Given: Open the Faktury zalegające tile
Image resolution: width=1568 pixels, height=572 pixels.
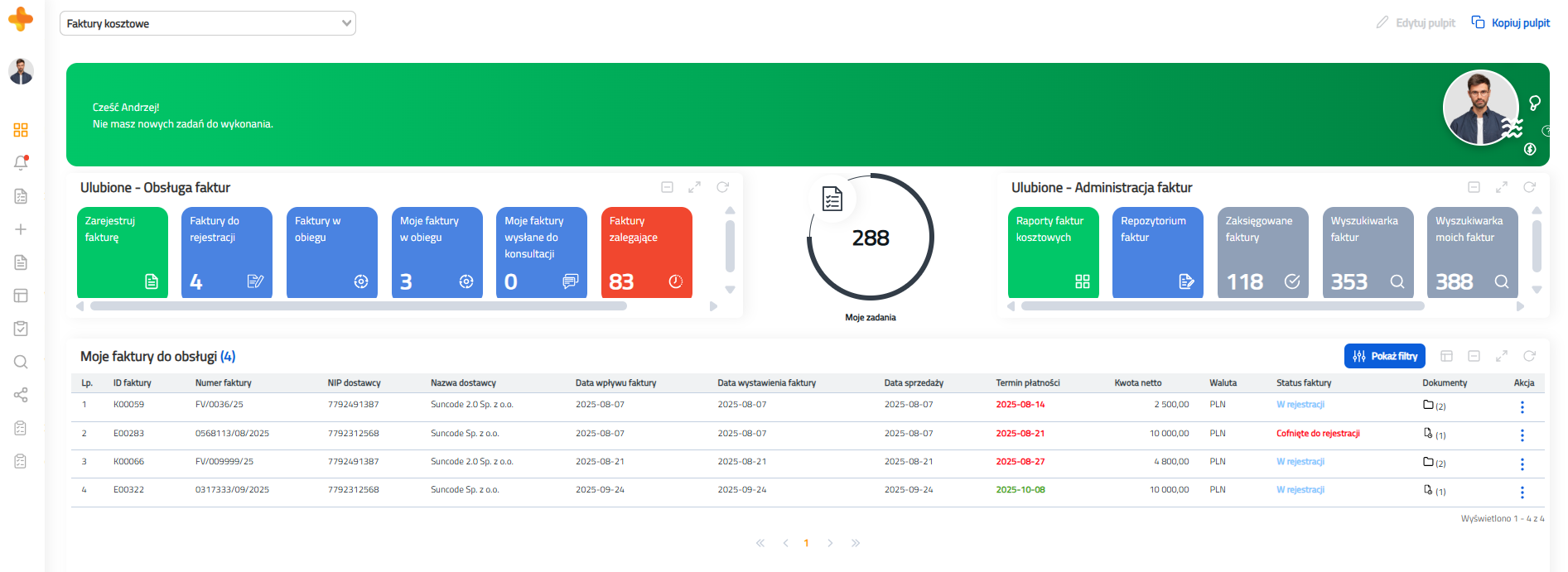Looking at the screenshot, I should [x=646, y=252].
